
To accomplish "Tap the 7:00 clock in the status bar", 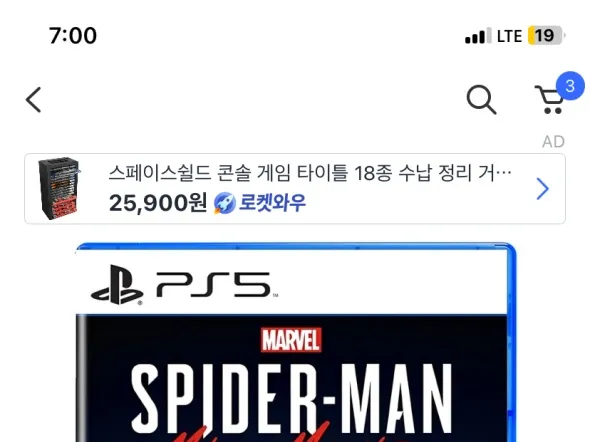I will (73, 36).
